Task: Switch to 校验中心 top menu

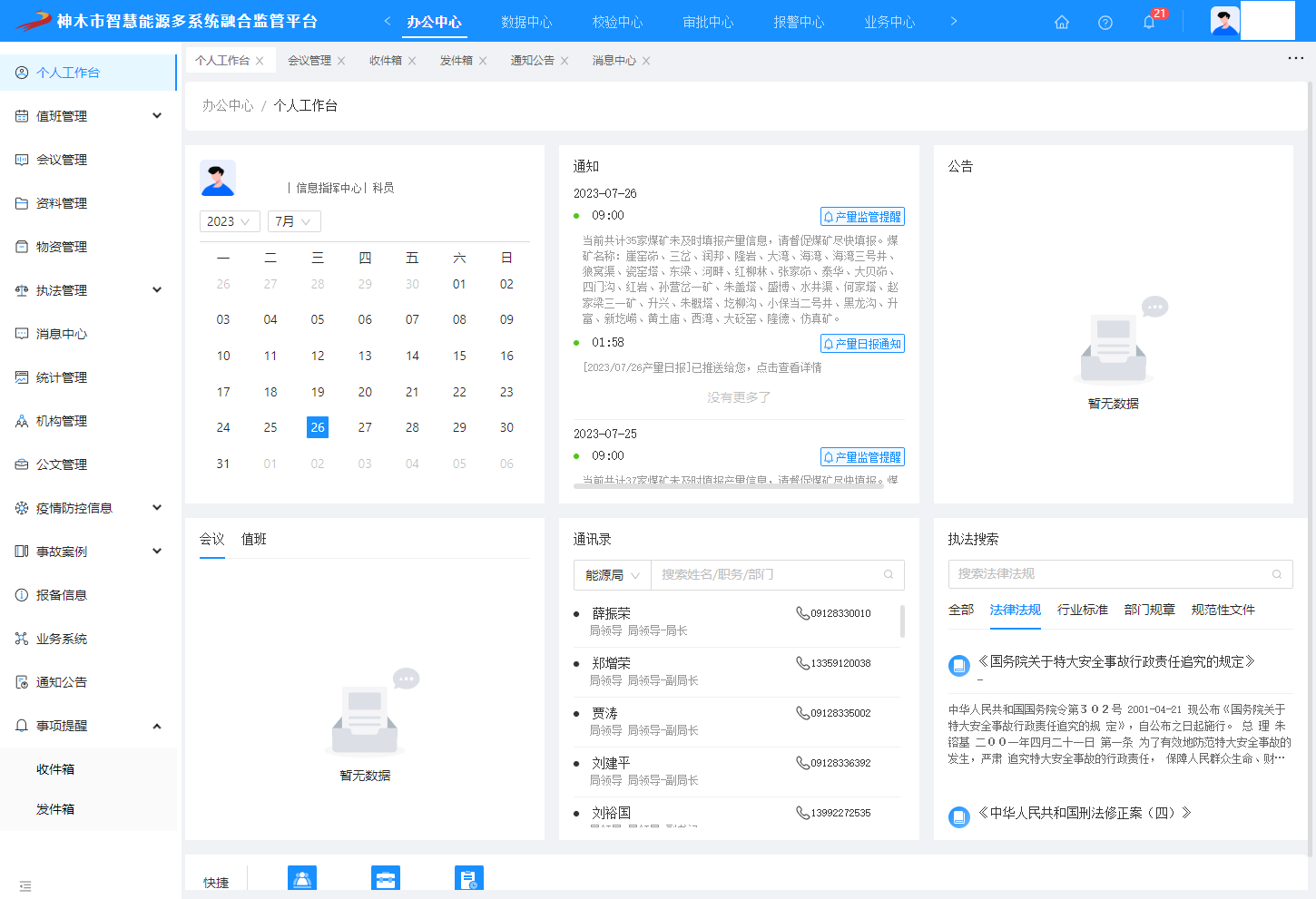Action: coord(617,22)
